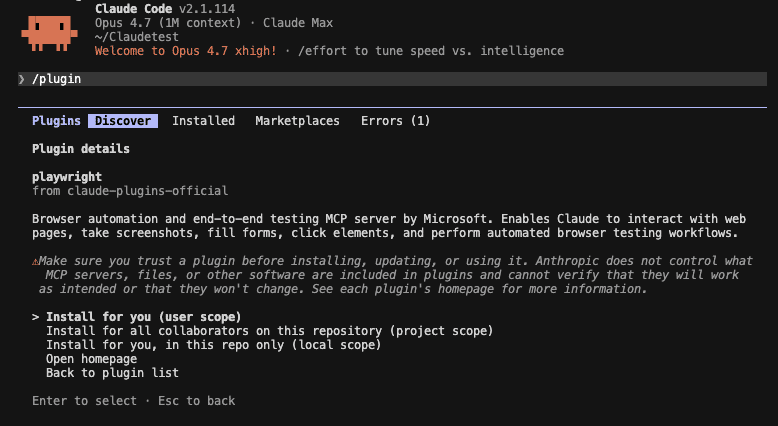Click the /plugin command input field

point(392,79)
